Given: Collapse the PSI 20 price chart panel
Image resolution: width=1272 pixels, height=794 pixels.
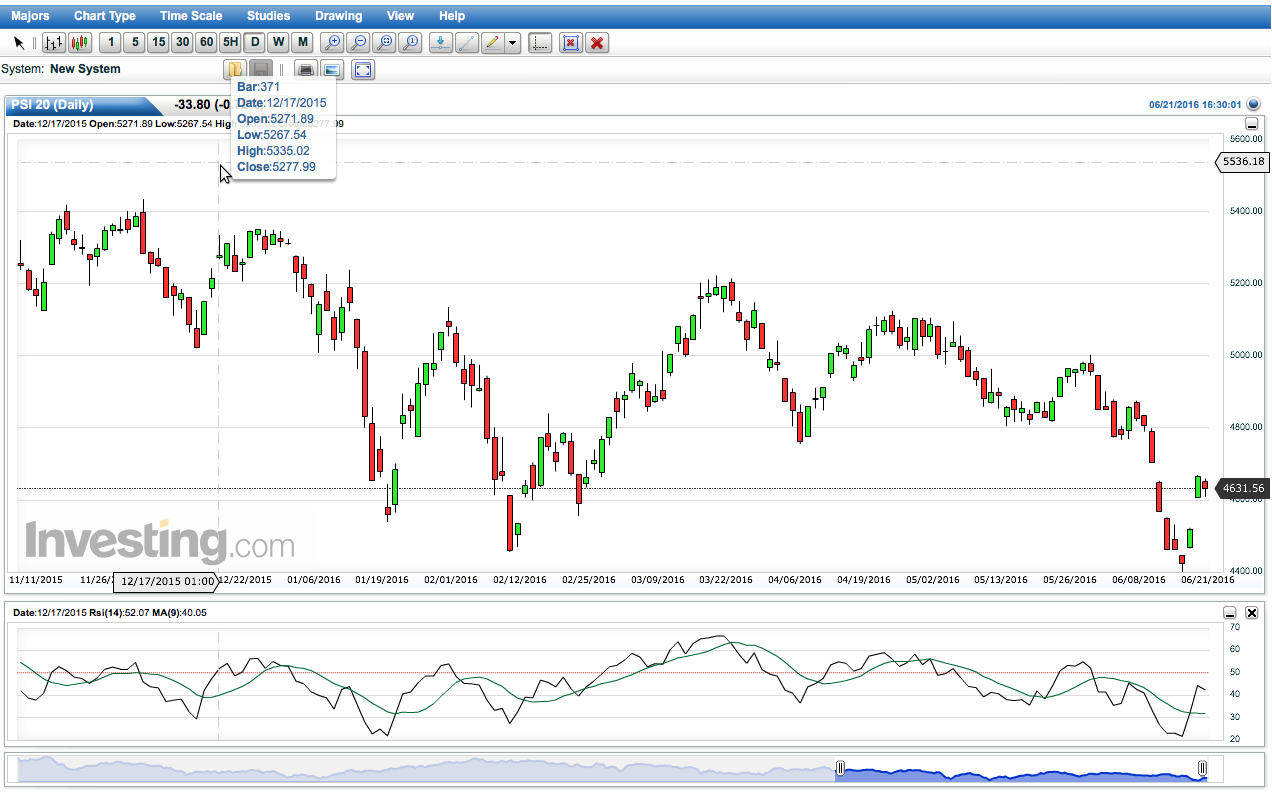Looking at the screenshot, I should (1251, 123).
